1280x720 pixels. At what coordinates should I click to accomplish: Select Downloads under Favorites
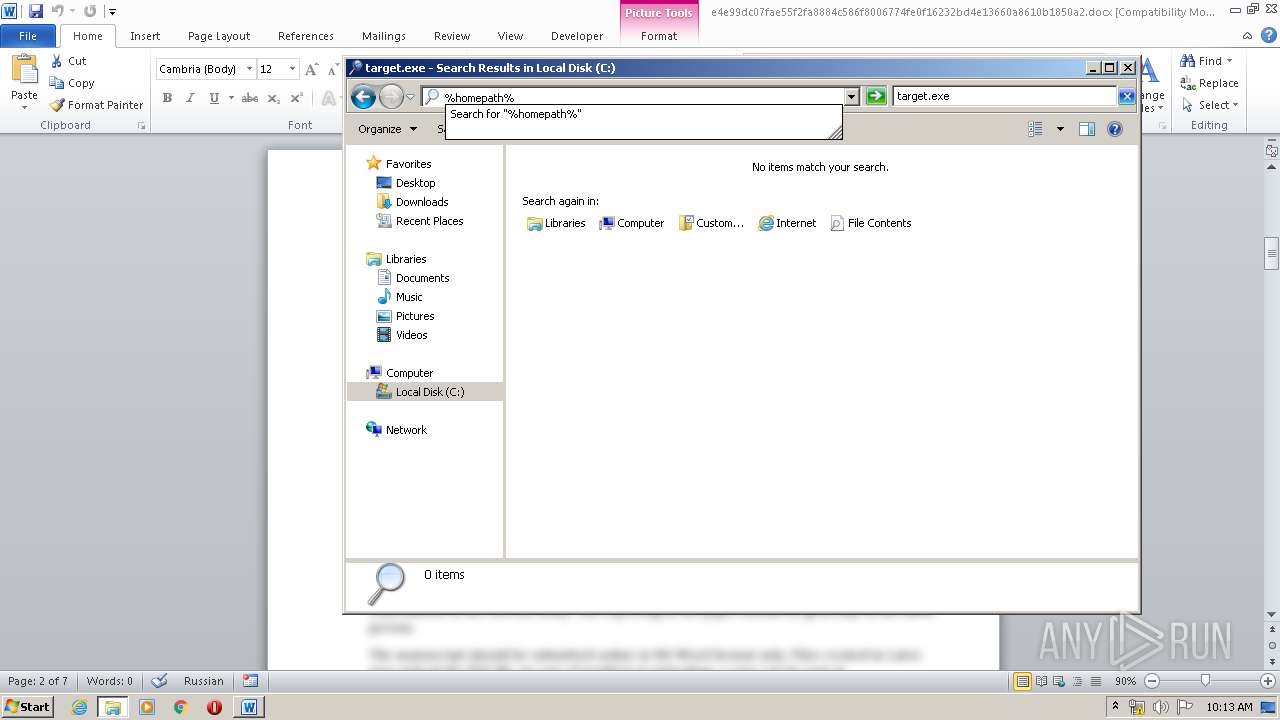click(411, 202)
